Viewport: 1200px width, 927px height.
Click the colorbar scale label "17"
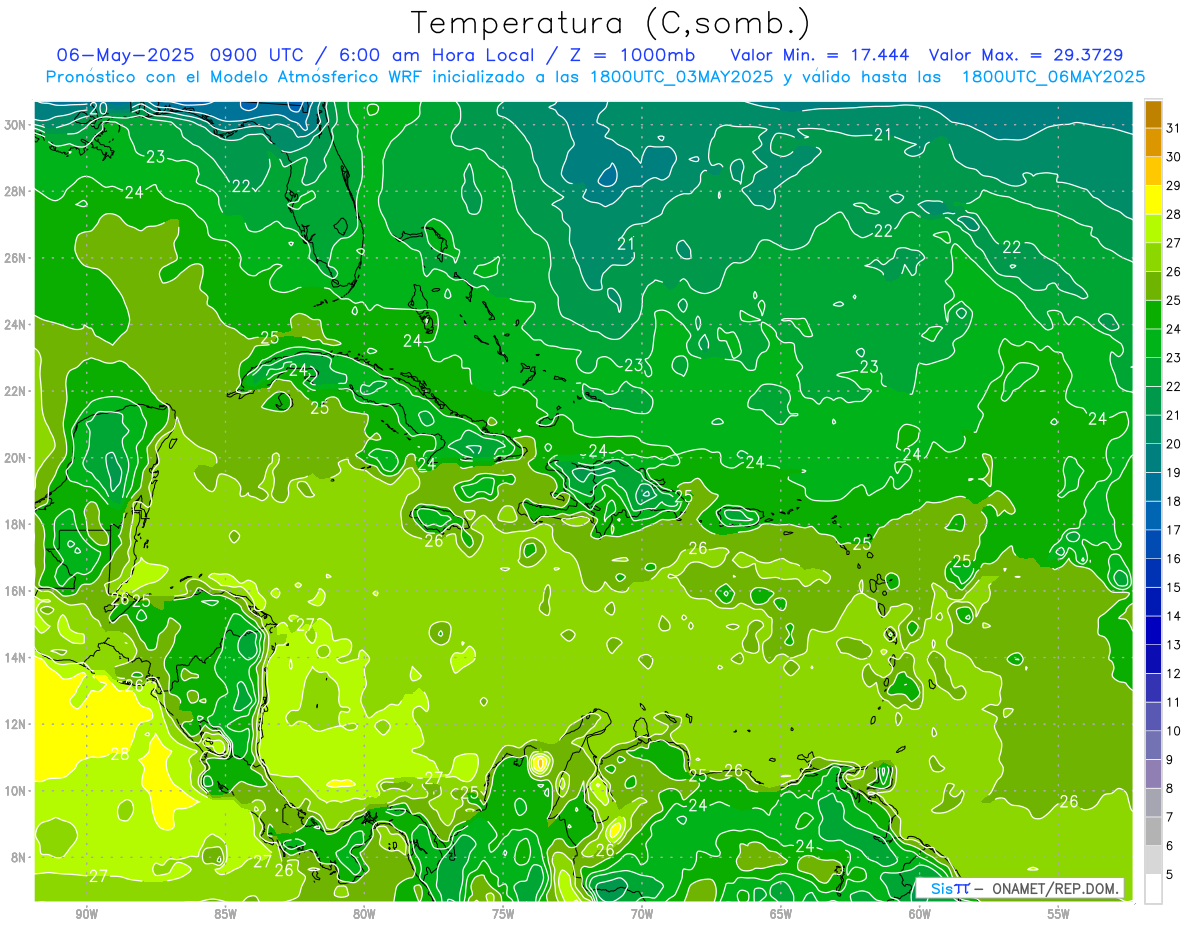coord(1174,530)
